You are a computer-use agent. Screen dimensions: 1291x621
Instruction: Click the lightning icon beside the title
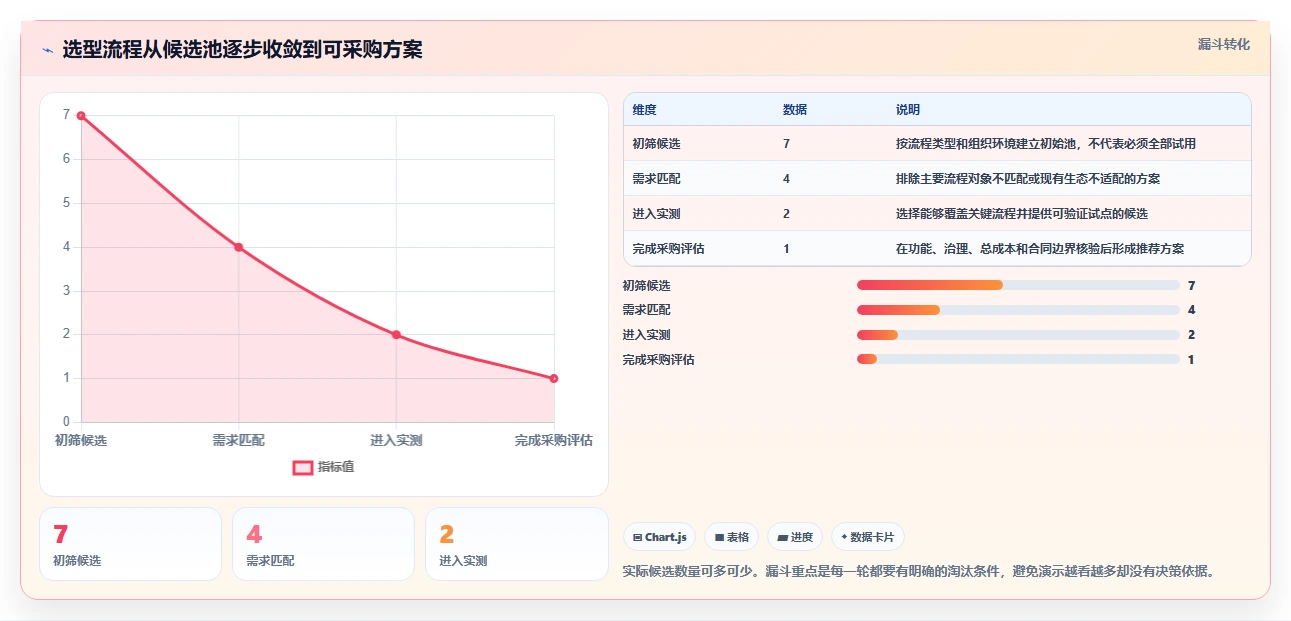[x=47, y=50]
